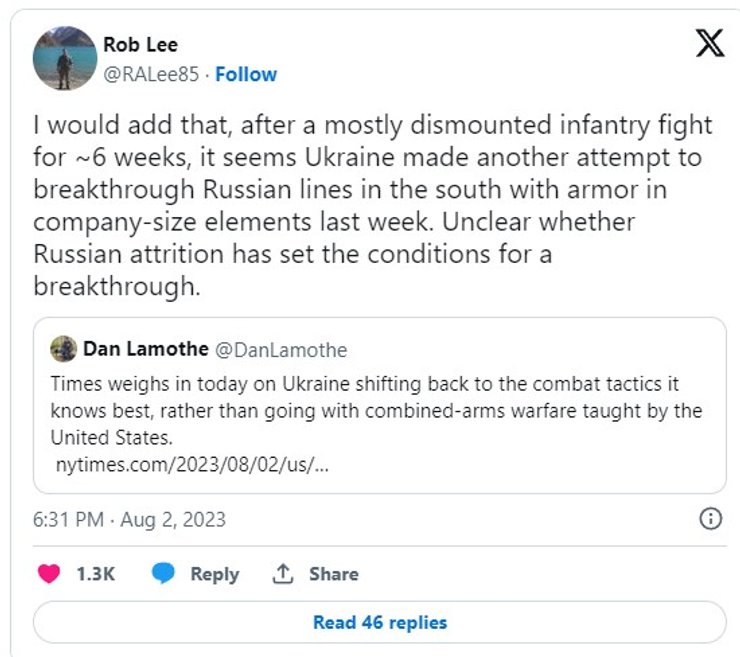
Task: Click the Reply text label
Action: pyautogui.click(x=214, y=574)
